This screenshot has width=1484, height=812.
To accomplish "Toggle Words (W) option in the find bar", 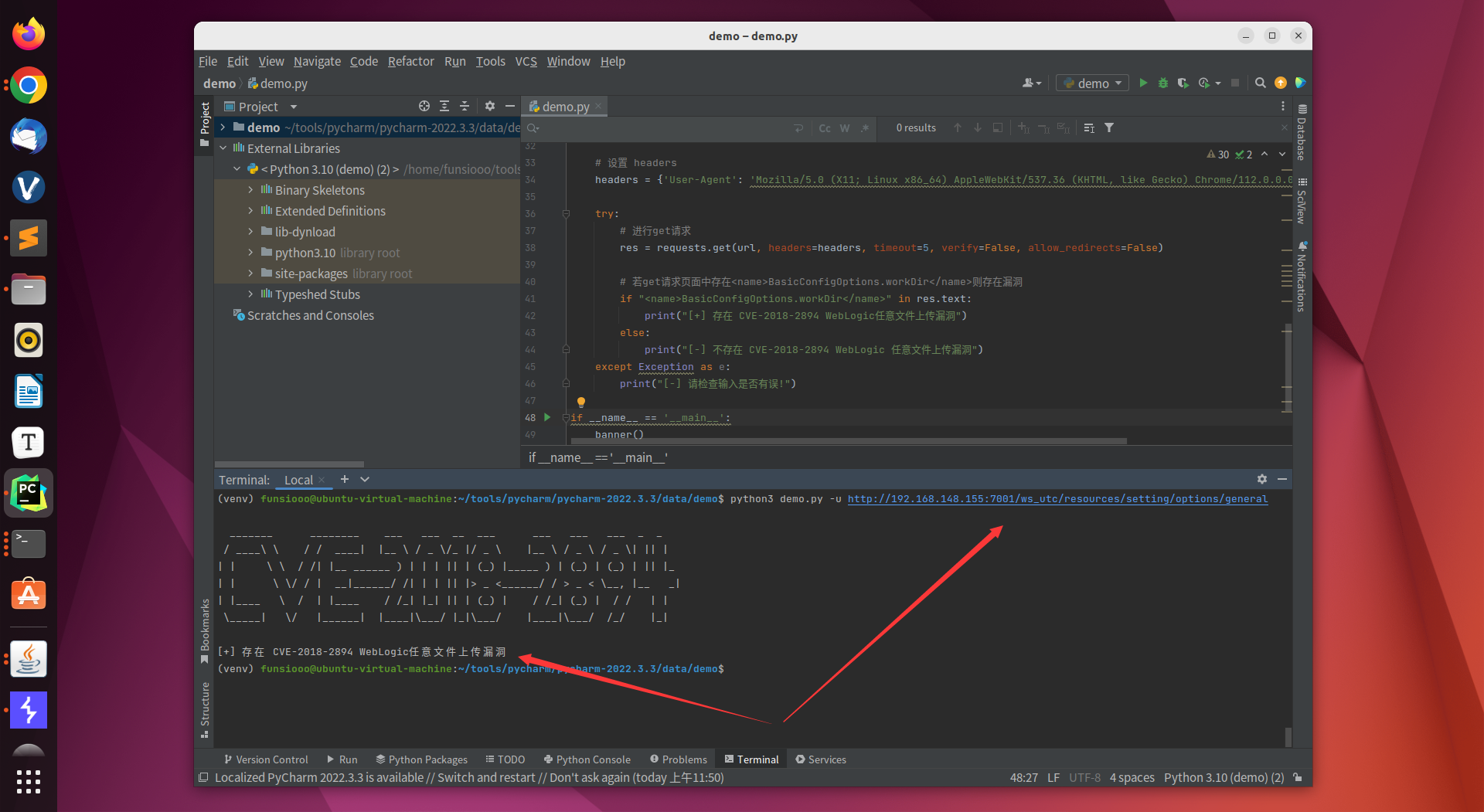I will (845, 127).
